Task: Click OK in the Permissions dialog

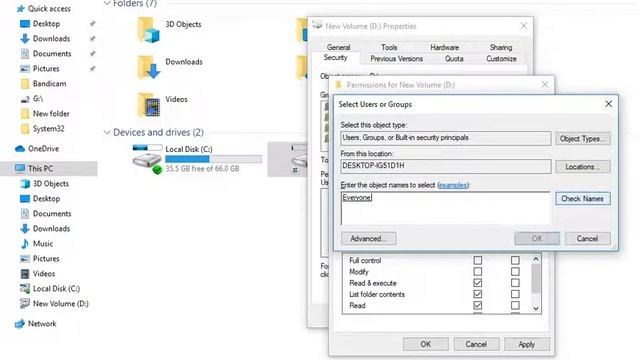Action: tap(426, 344)
